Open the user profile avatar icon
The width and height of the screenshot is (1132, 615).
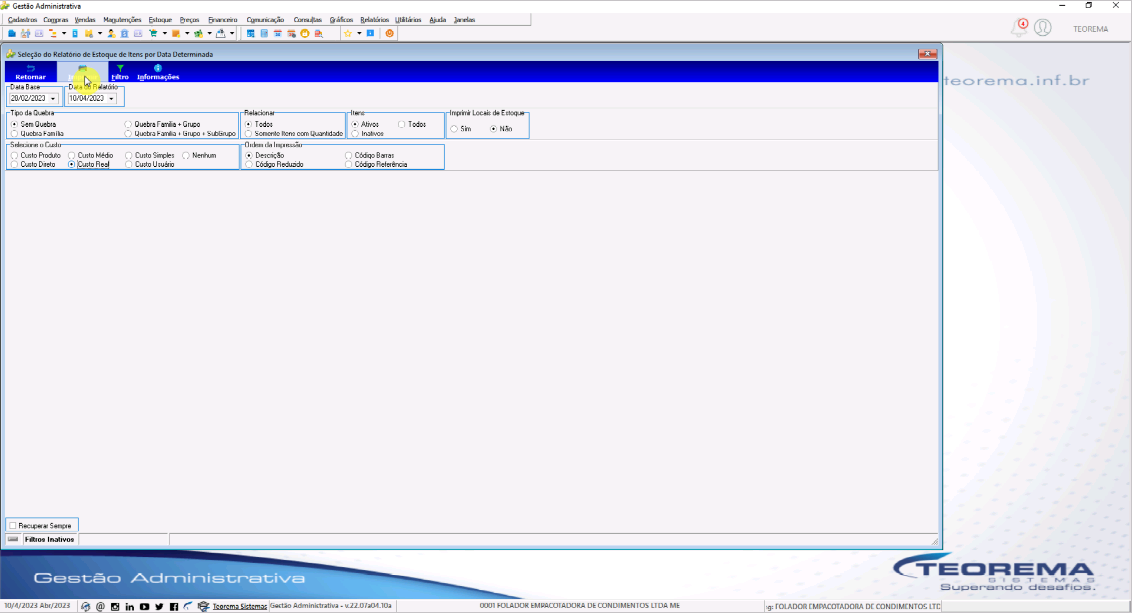(x=1042, y=28)
